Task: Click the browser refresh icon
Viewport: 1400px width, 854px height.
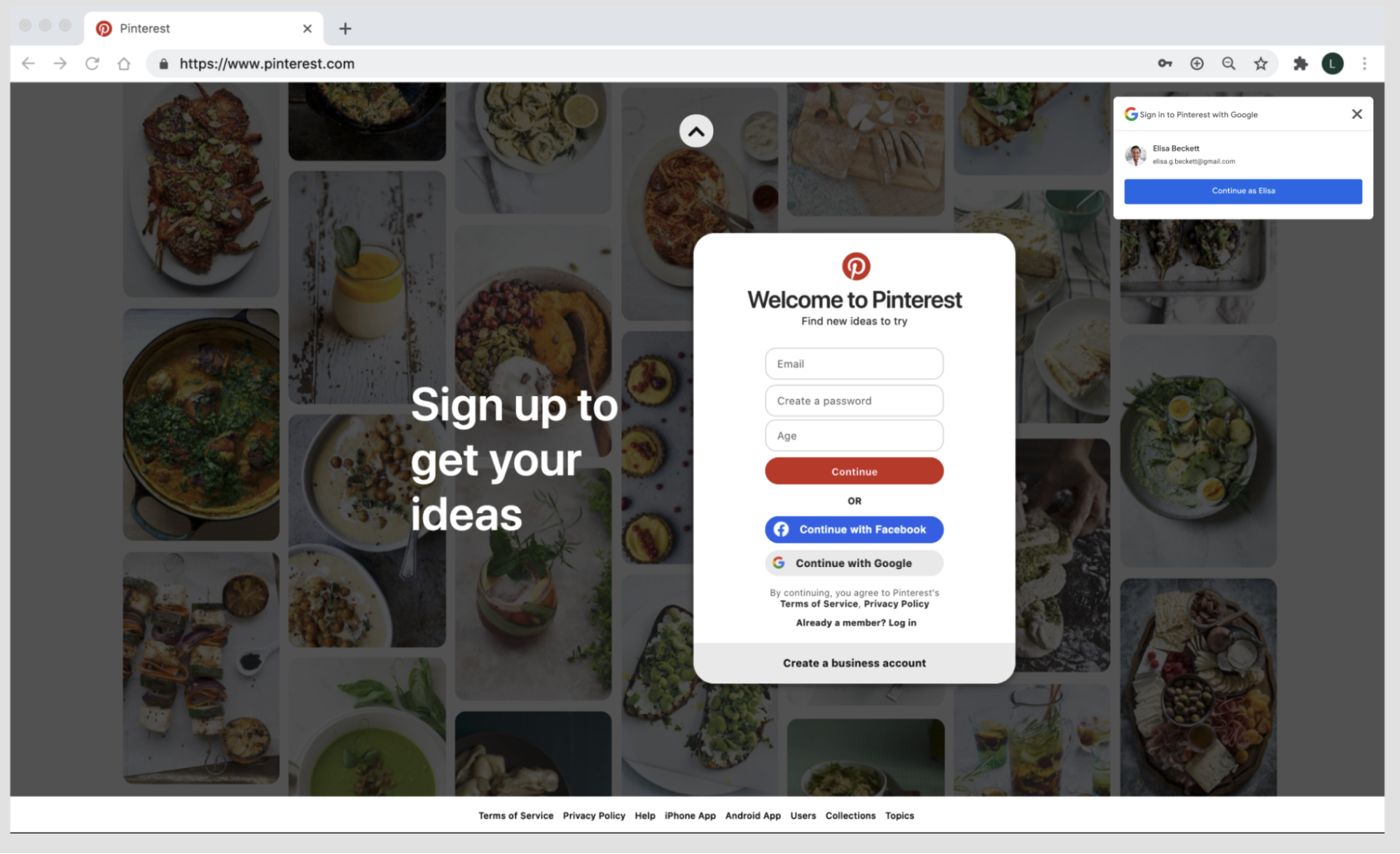Action: 91,63
